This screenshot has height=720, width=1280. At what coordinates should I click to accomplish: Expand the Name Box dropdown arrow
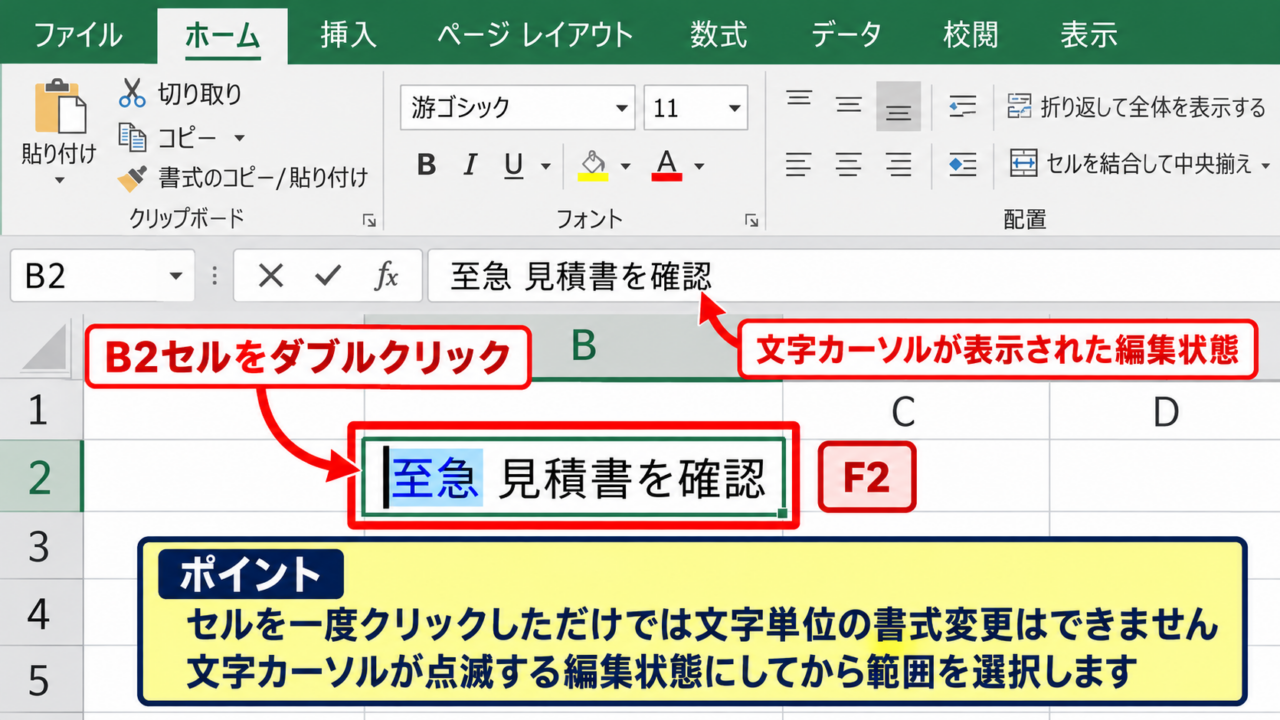click(177, 277)
